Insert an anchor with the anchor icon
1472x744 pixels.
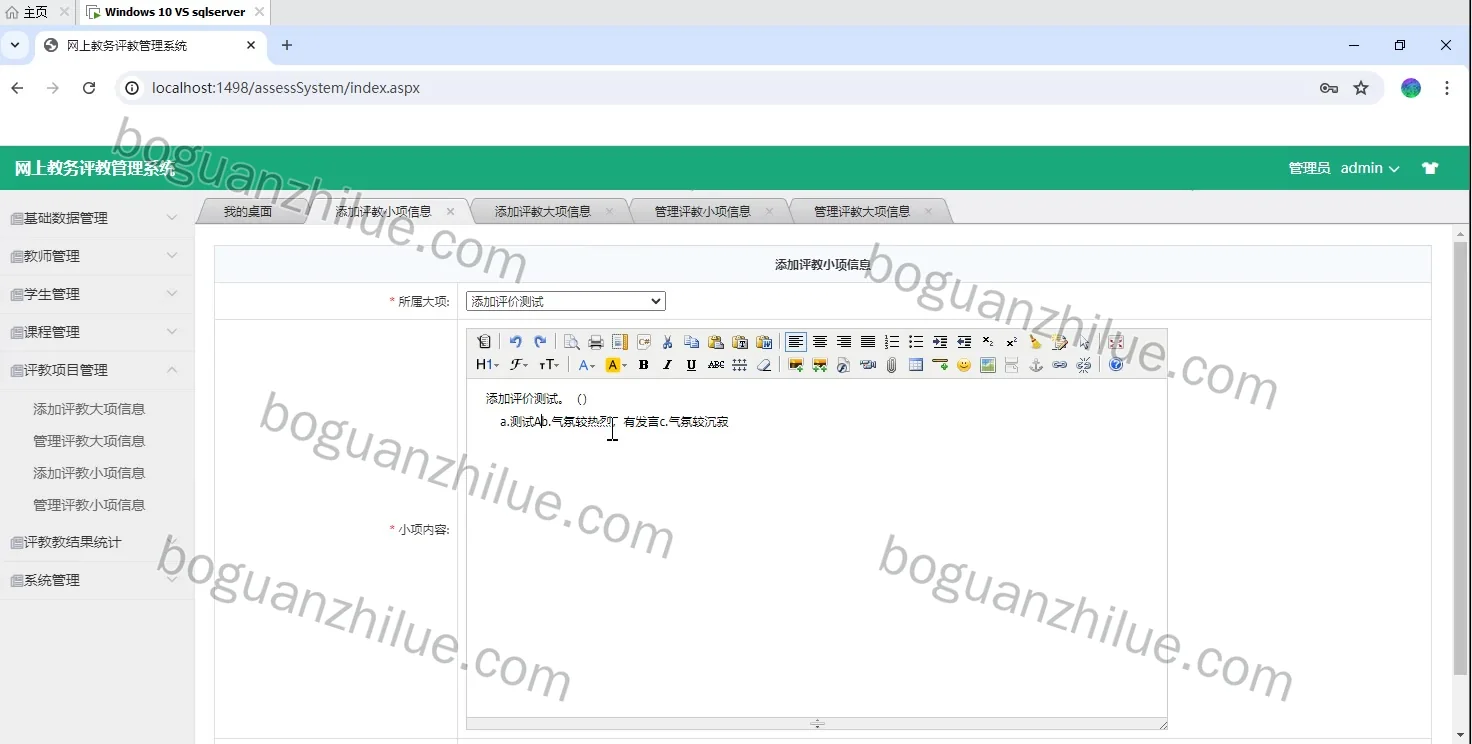coord(1036,365)
